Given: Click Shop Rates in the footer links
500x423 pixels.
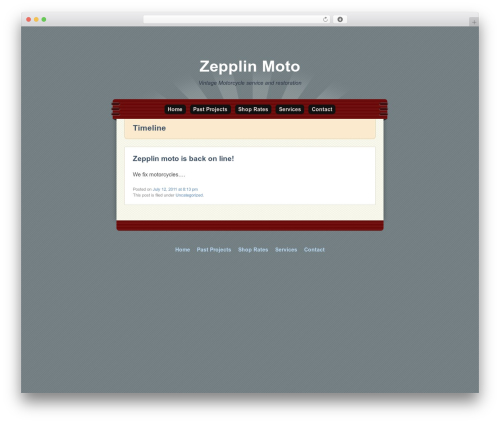Looking at the screenshot, I should pos(253,250).
